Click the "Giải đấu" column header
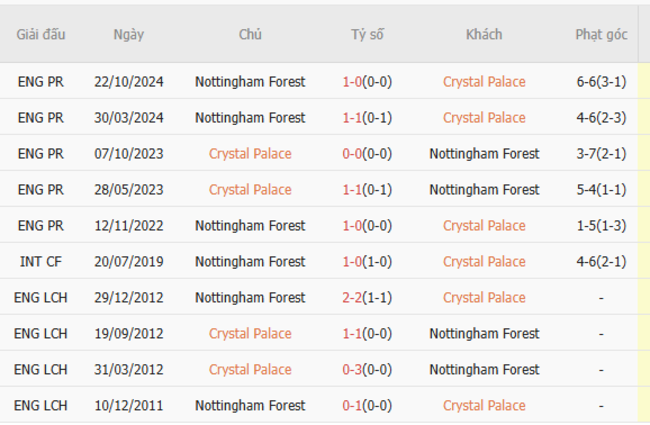The width and height of the screenshot is (650, 425). click(x=41, y=34)
